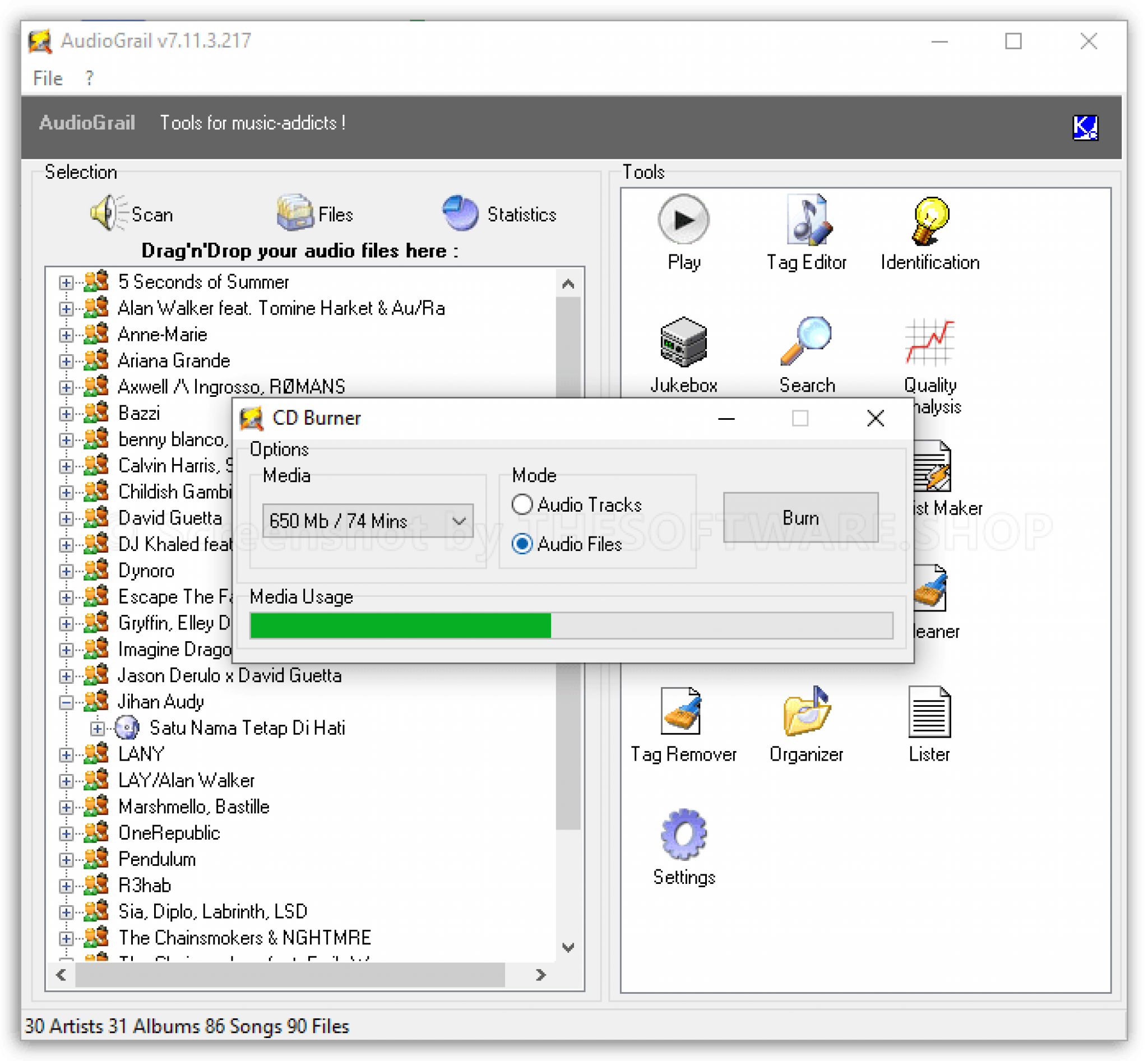Click the tree's scroll right arrow

pos(541,975)
